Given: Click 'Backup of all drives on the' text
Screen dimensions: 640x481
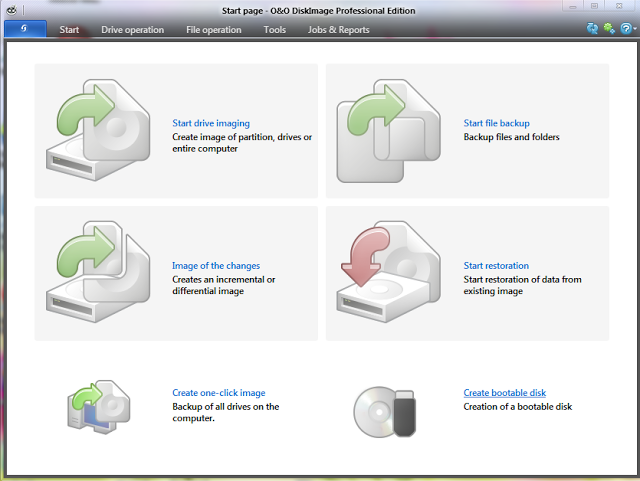Looking at the screenshot, I should pos(226,407).
